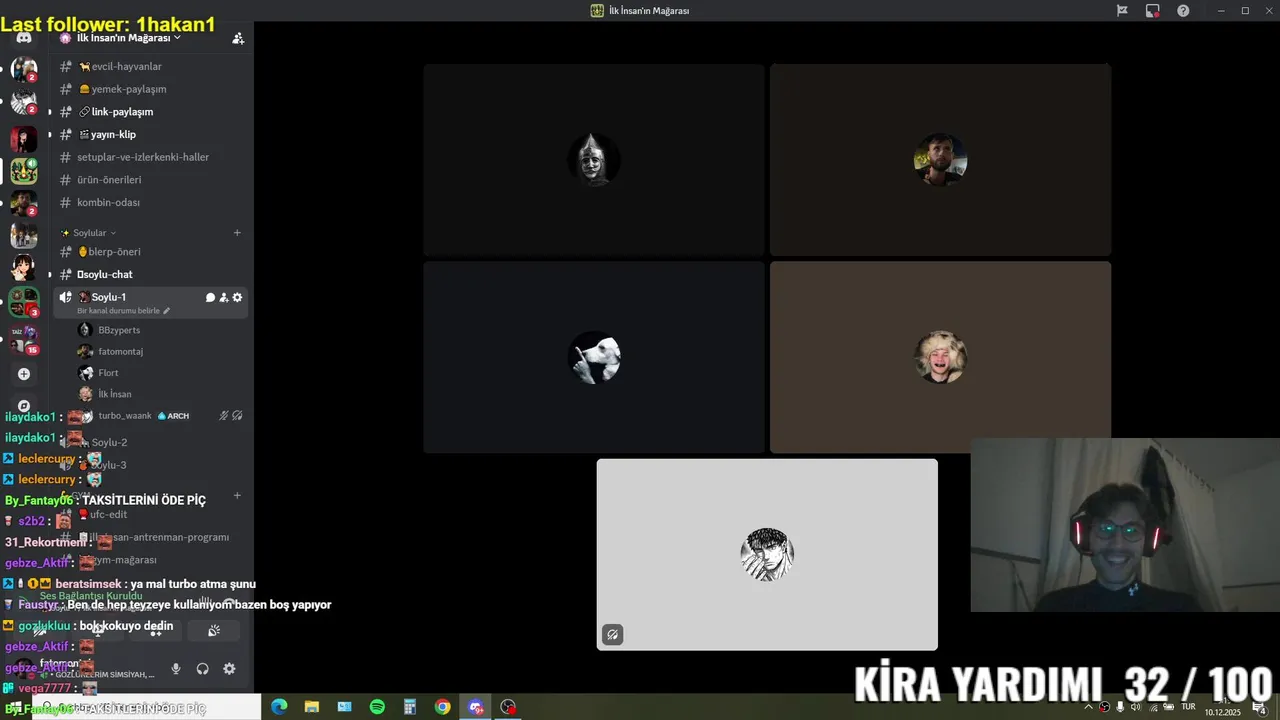Show hidden system tray icons chevron
This screenshot has width=1280, height=720.
(x=1088, y=707)
